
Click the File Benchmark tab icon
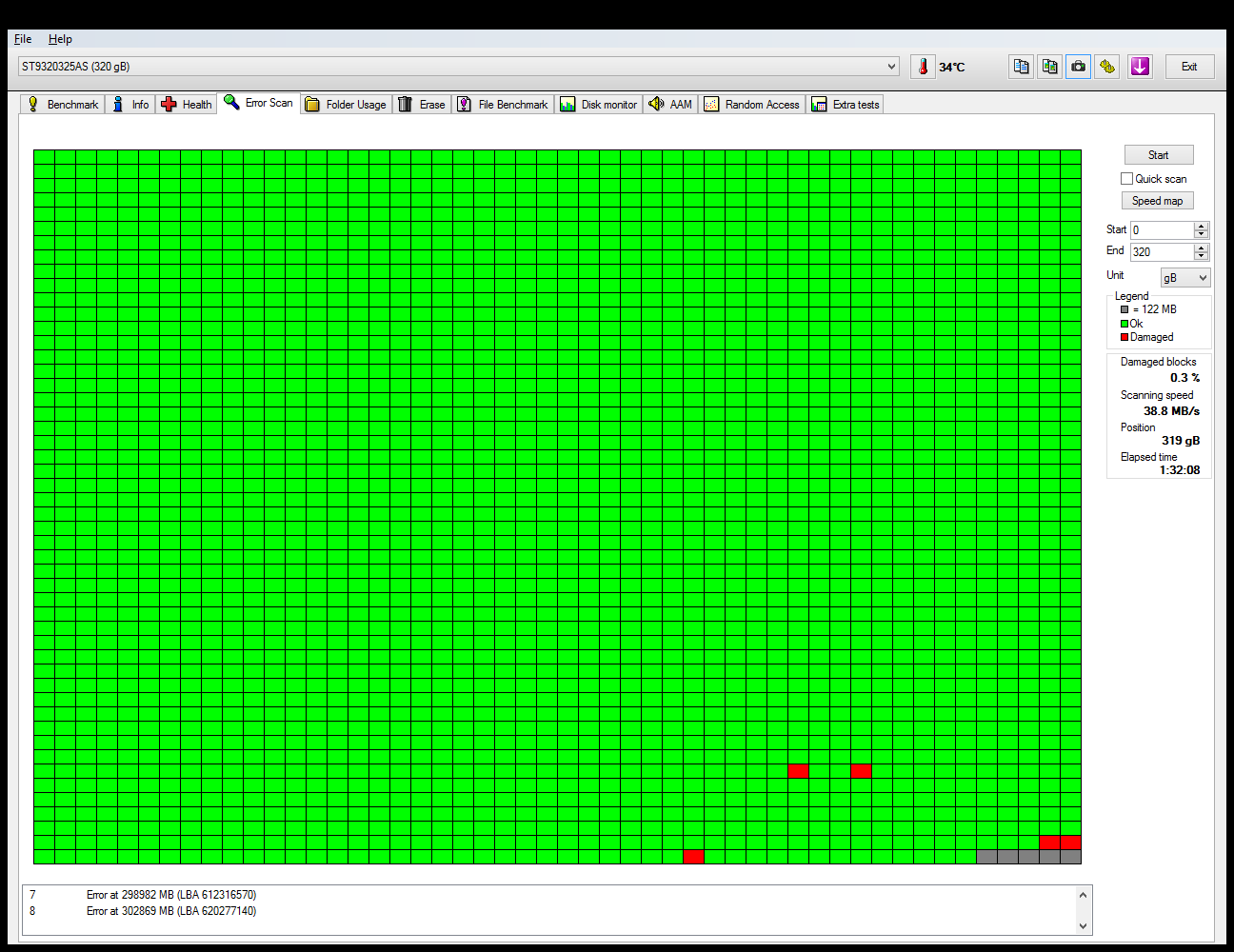pos(464,105)
